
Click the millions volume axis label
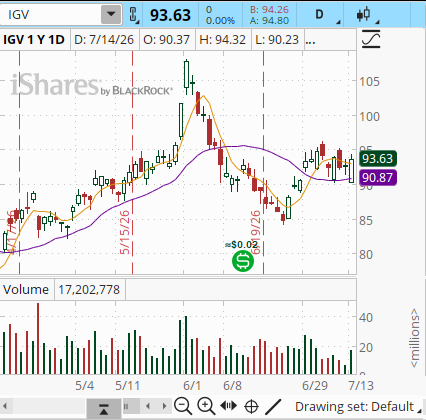[414, 338]
